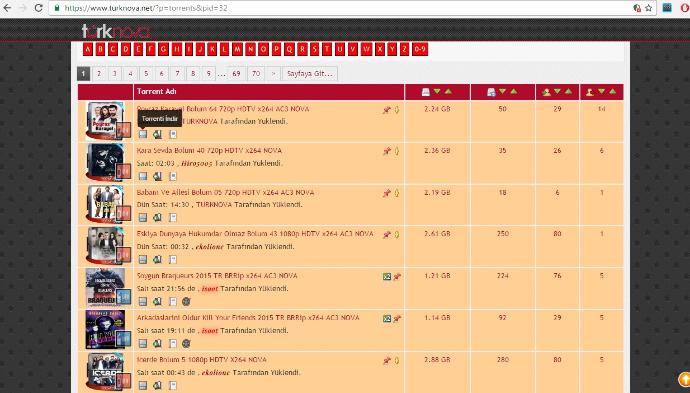Open Icerde Bolum 5 1080p torrent link
The height and width of the screenshot is (393, 690).
[x=202, y=360]
